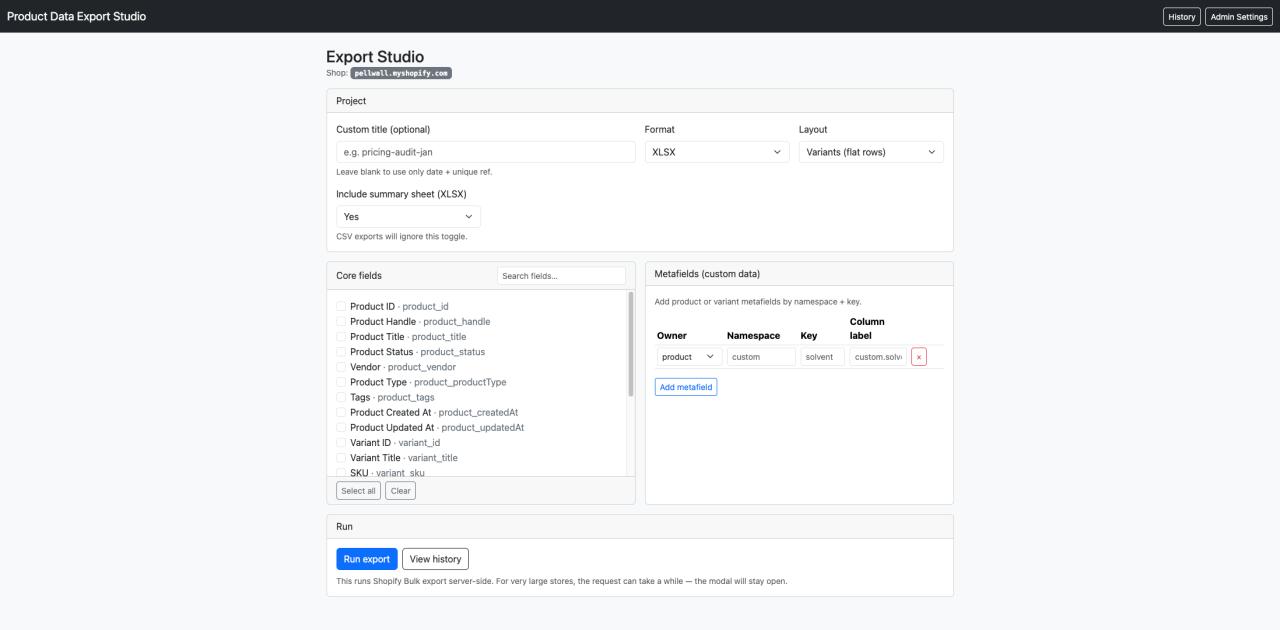
Task: Open the metafield Owner product dropdown
Action: (x=689, y=357)
